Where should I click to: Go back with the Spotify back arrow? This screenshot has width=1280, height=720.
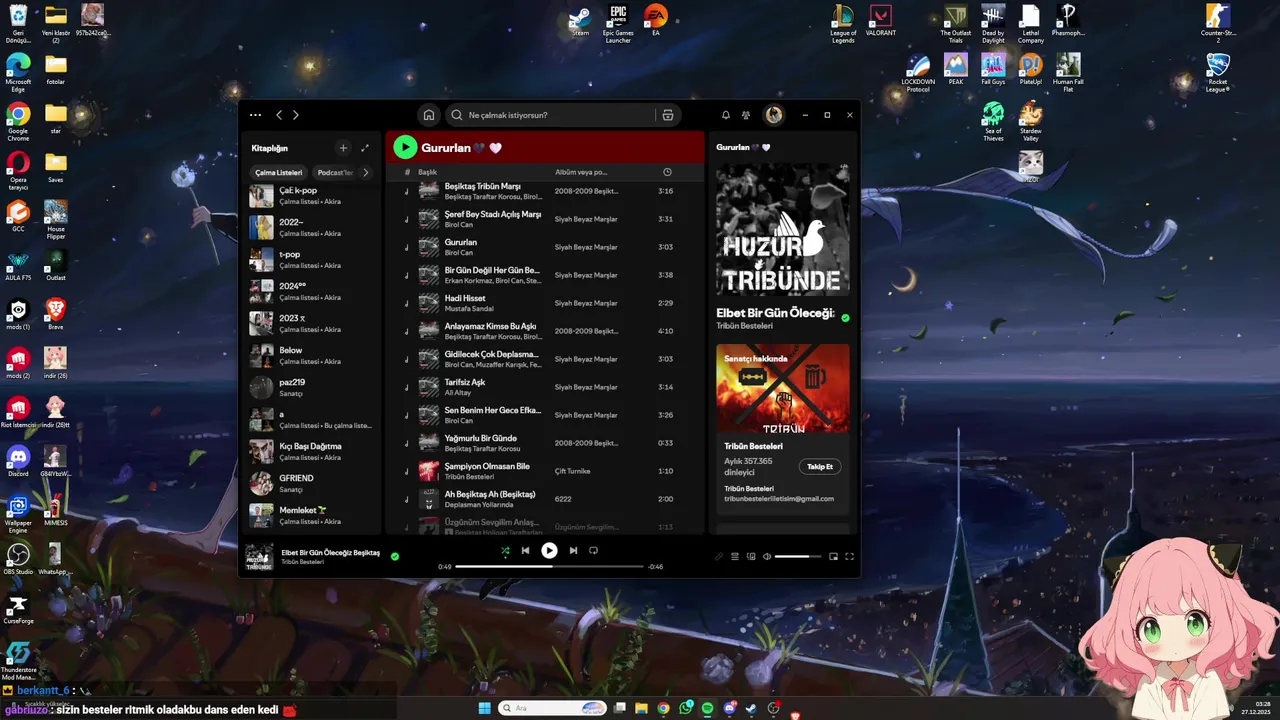279,115
